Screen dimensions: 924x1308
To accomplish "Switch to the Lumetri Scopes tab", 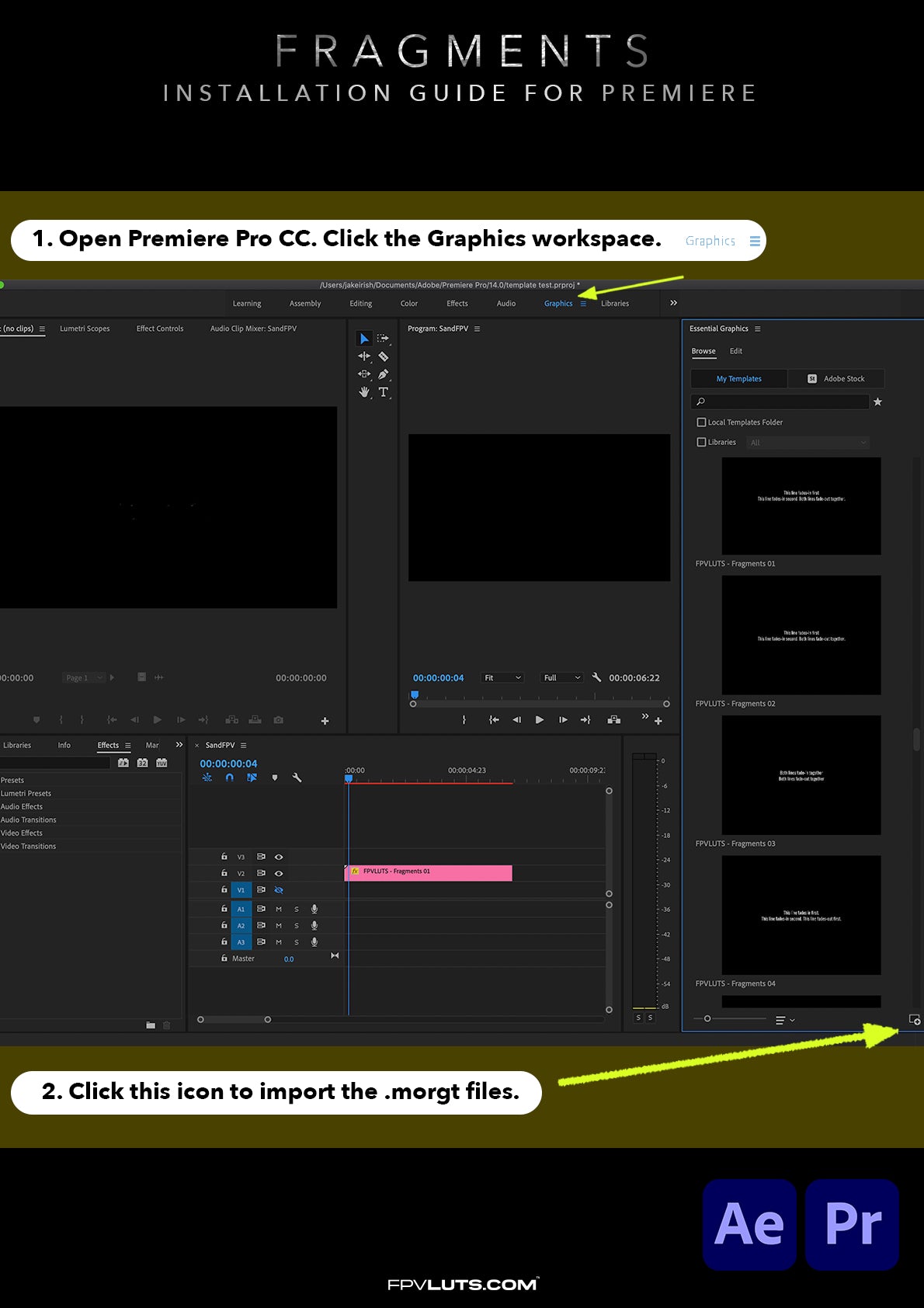I will coord(85,329).
